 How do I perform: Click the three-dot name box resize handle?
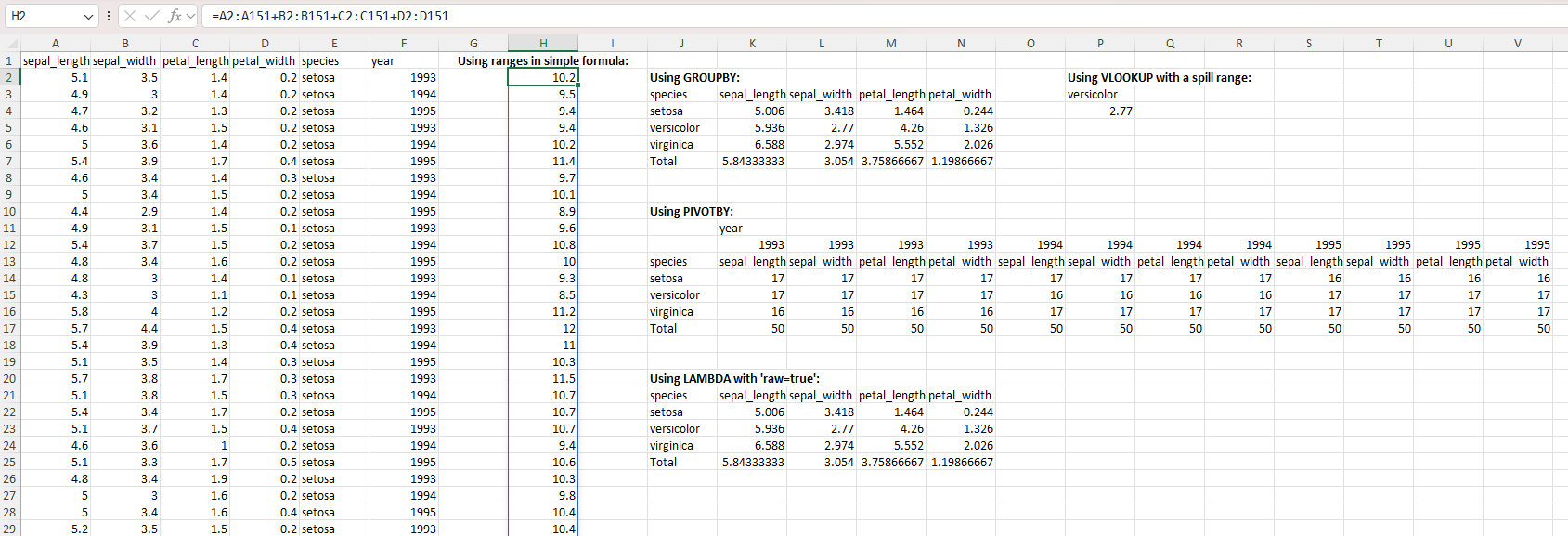coord(109,16)
